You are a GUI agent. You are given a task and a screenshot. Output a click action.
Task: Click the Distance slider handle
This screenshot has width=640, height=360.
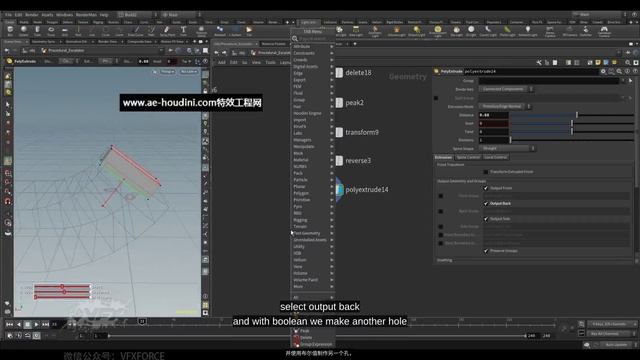[x=577, y=115]
